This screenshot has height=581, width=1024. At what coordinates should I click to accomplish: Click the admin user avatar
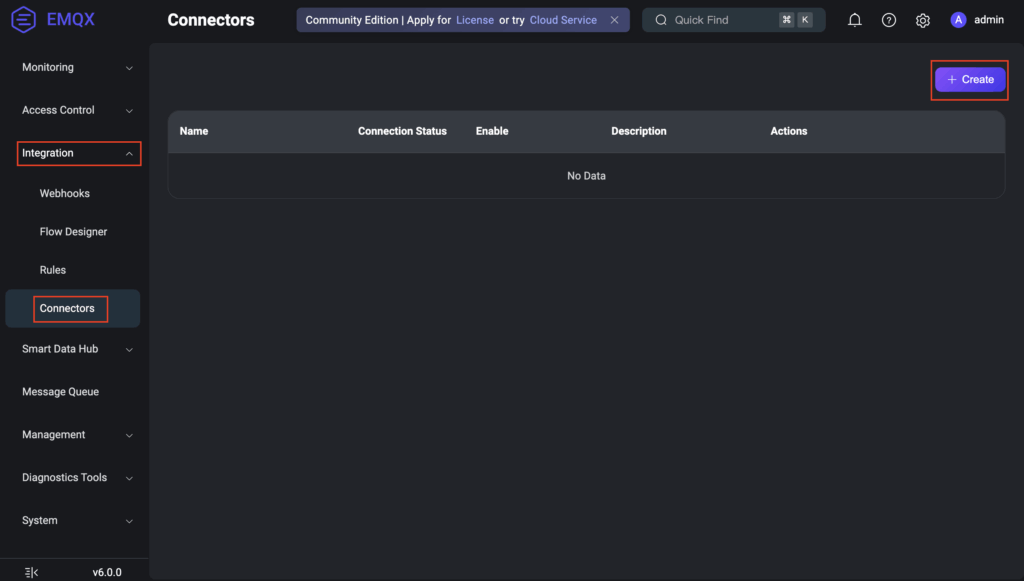[958, 20]
